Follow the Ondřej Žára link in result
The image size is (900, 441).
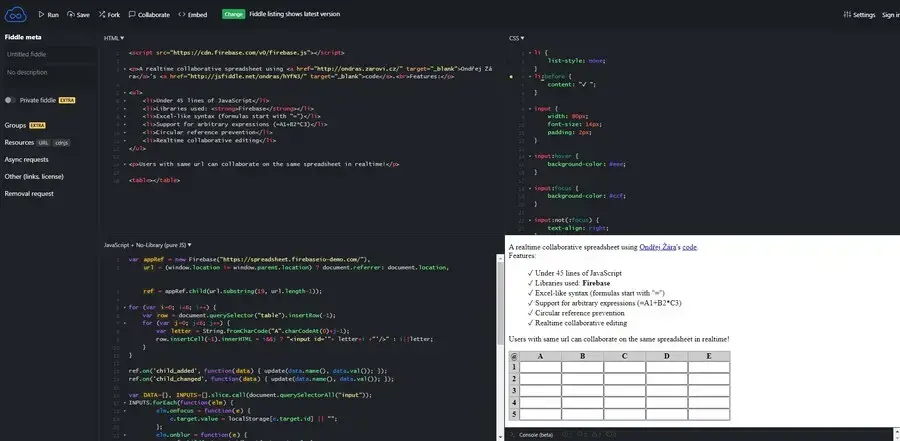pyautogui.click(x=657, y=247)
